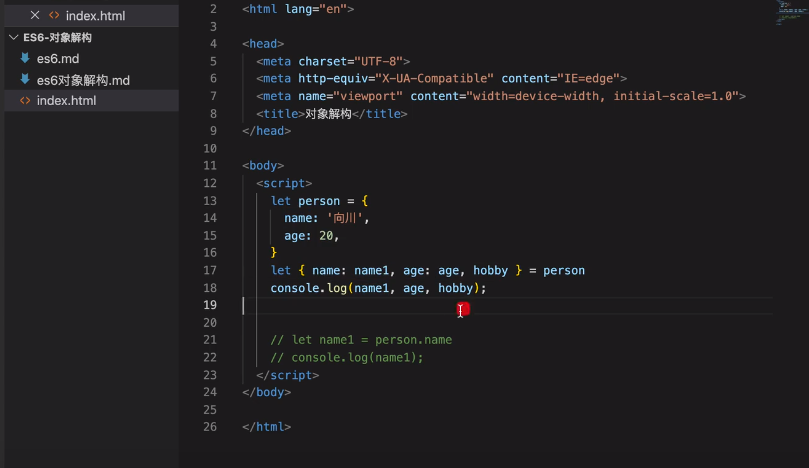The height and width of the screenshot is (468, 809).
Task: Click the closing </html> tag on line 26
Action: [x=267, y=427]
